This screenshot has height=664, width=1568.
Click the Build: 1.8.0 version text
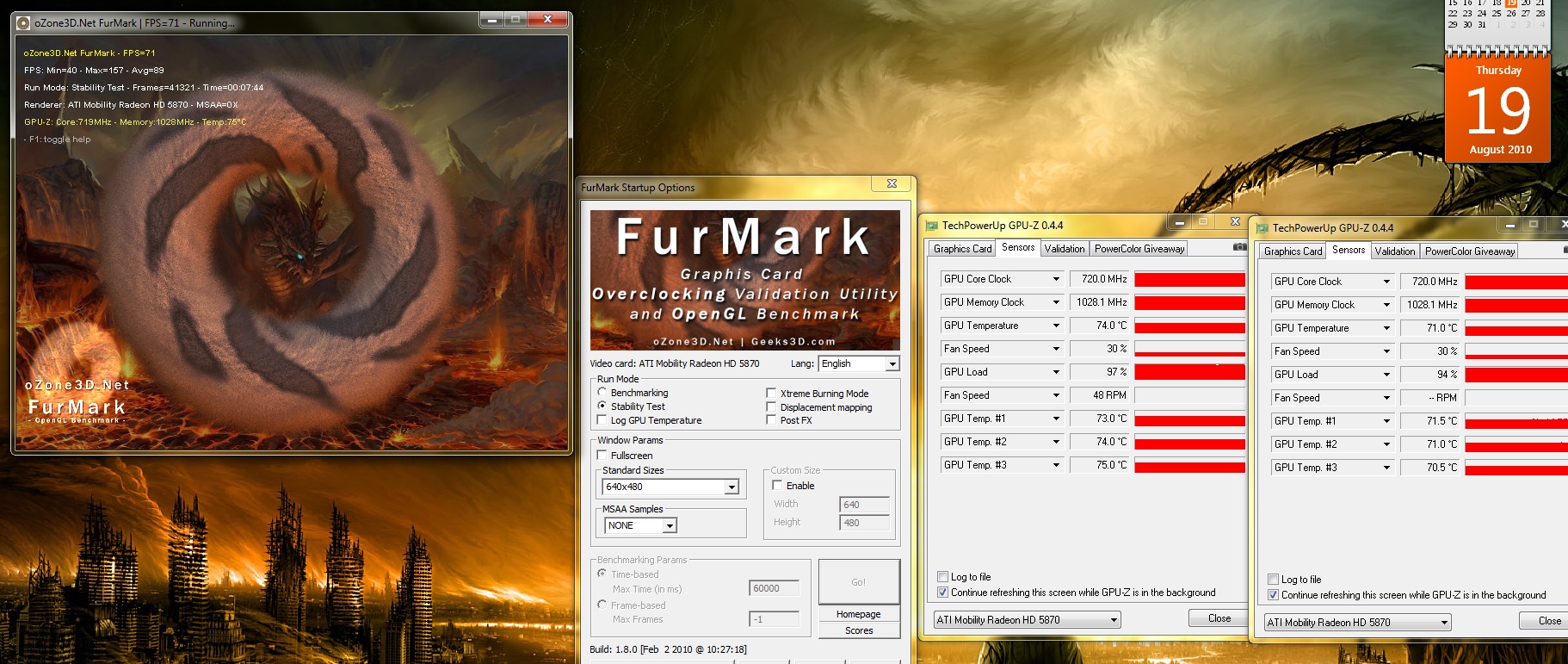669,649
